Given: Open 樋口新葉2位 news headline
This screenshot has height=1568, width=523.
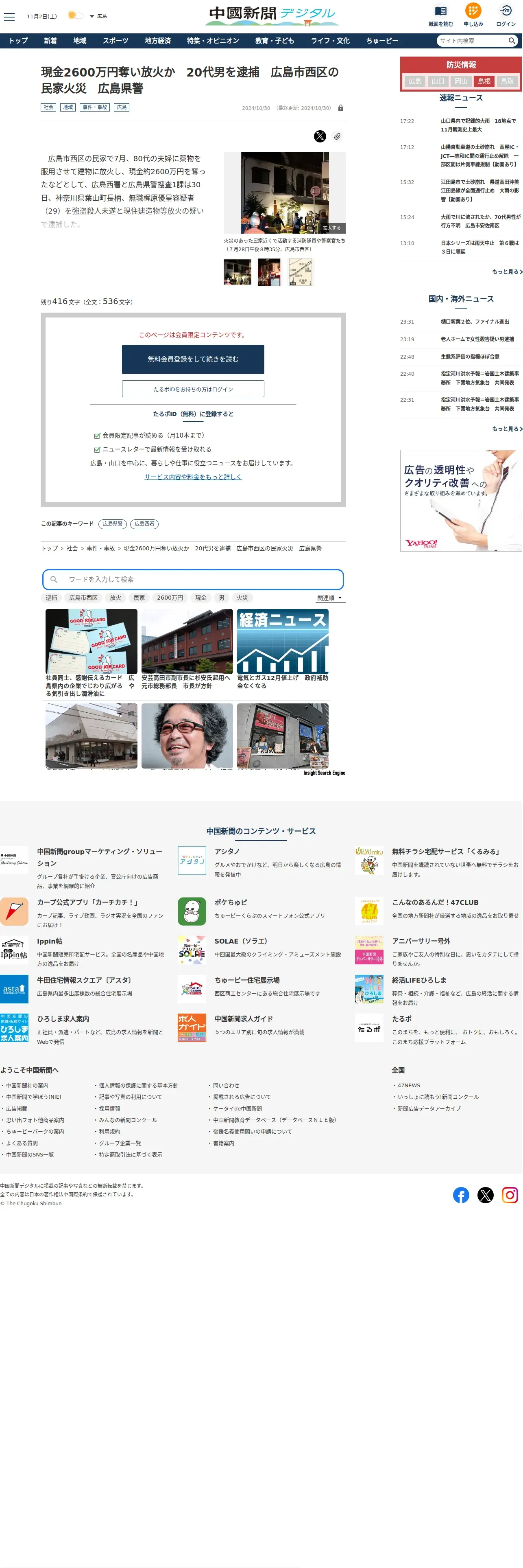Looking at the screenshot, I should [x=475, y=322].
